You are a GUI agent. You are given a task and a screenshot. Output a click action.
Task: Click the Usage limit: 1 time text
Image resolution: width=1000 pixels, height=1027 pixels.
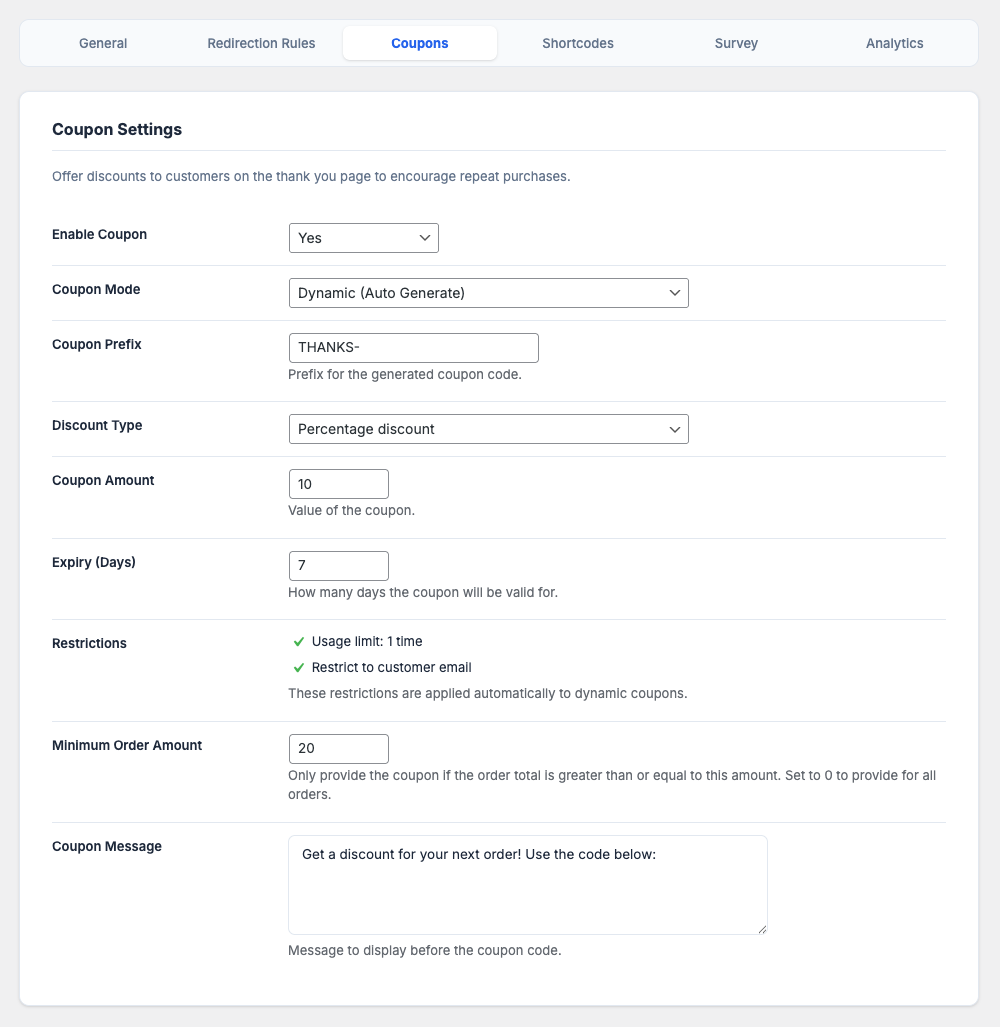367,642
